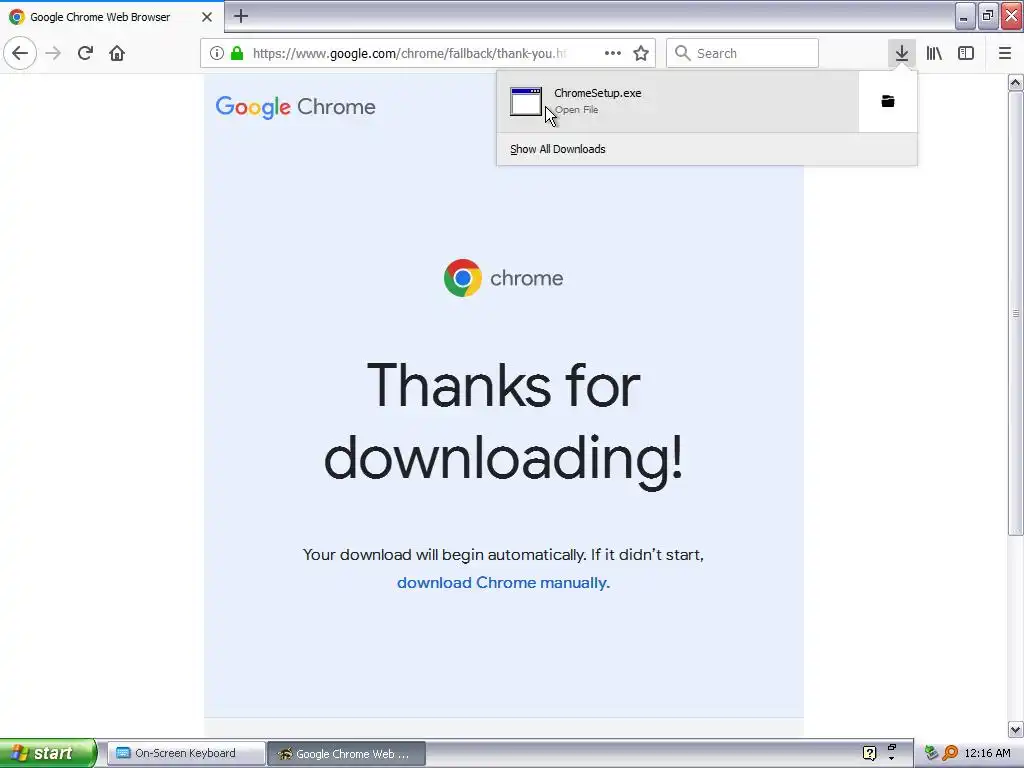Close the Google Chrome Web Browser tab

tap(207, 17)
